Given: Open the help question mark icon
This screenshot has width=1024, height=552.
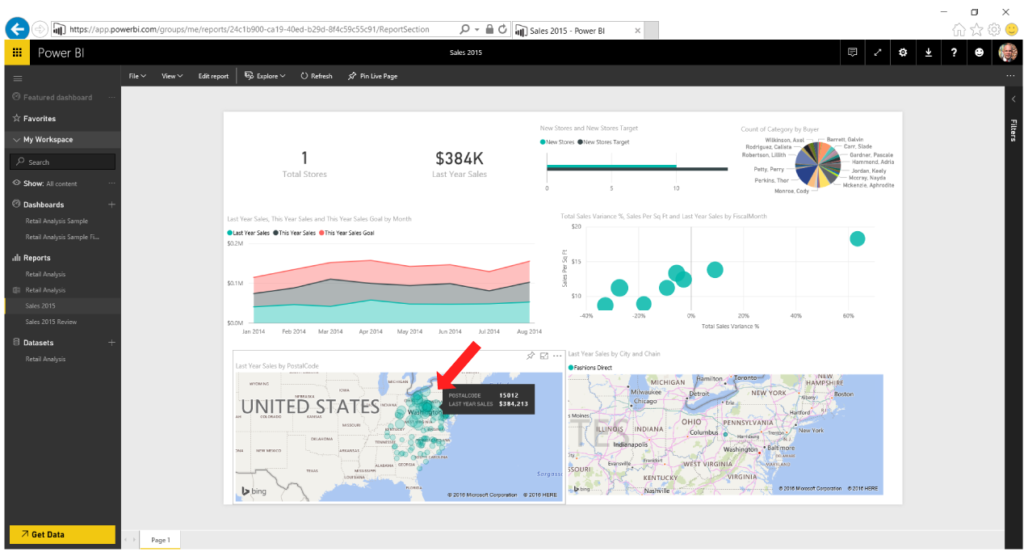Looking at the screenshot, I should 953,53.
